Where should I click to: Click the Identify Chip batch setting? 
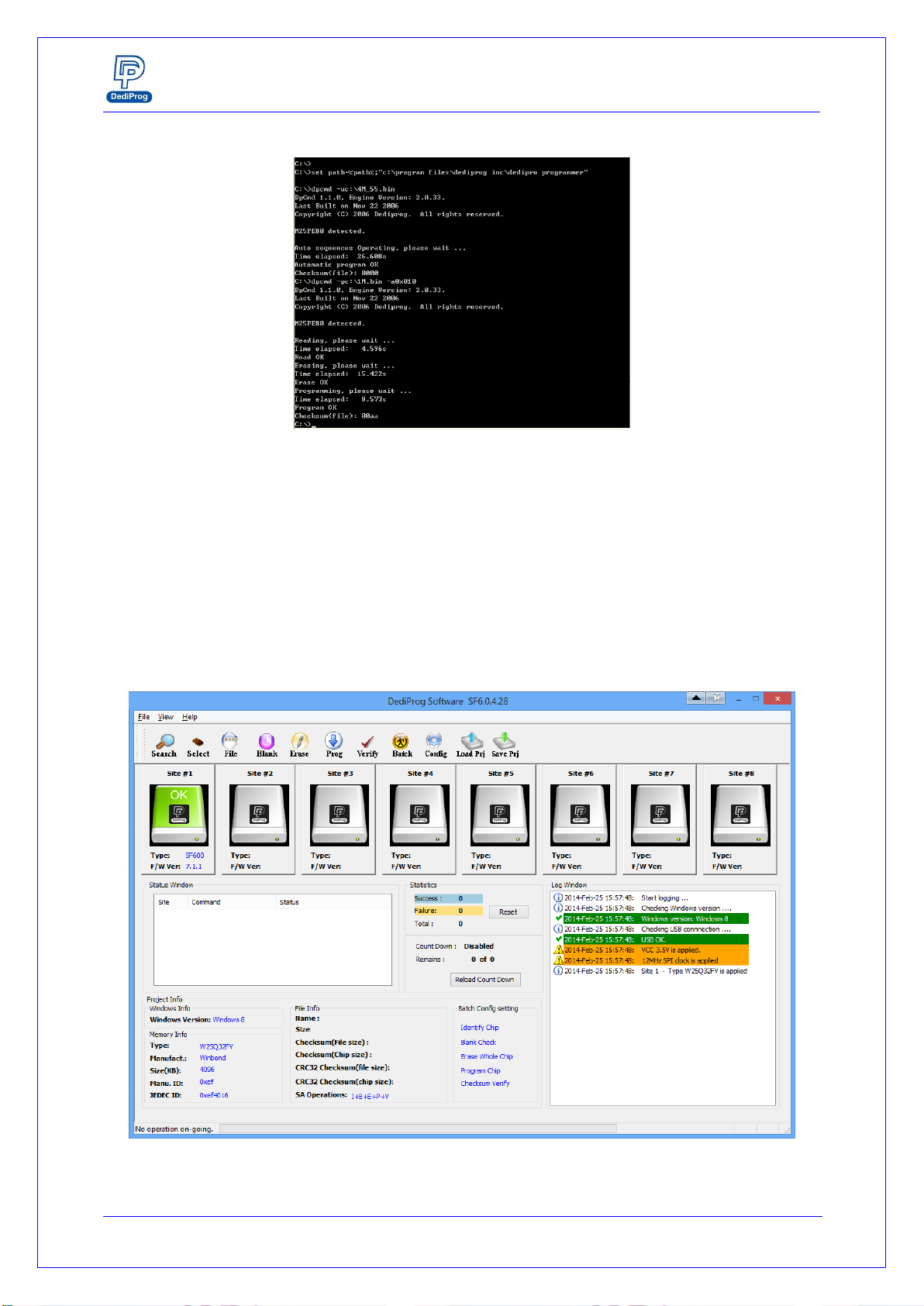tap(480, 1028)
